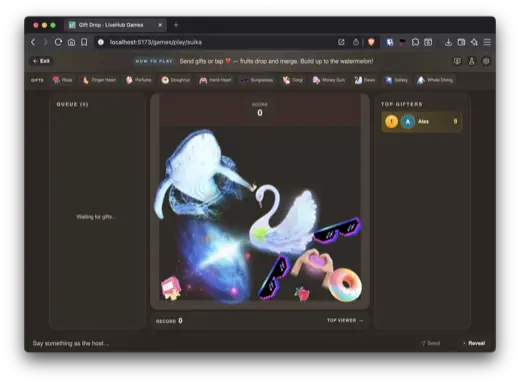520x384 pixels.
Task: Go back with the browser back arrow
Action: pyautogui.click(x=33, y=42)
